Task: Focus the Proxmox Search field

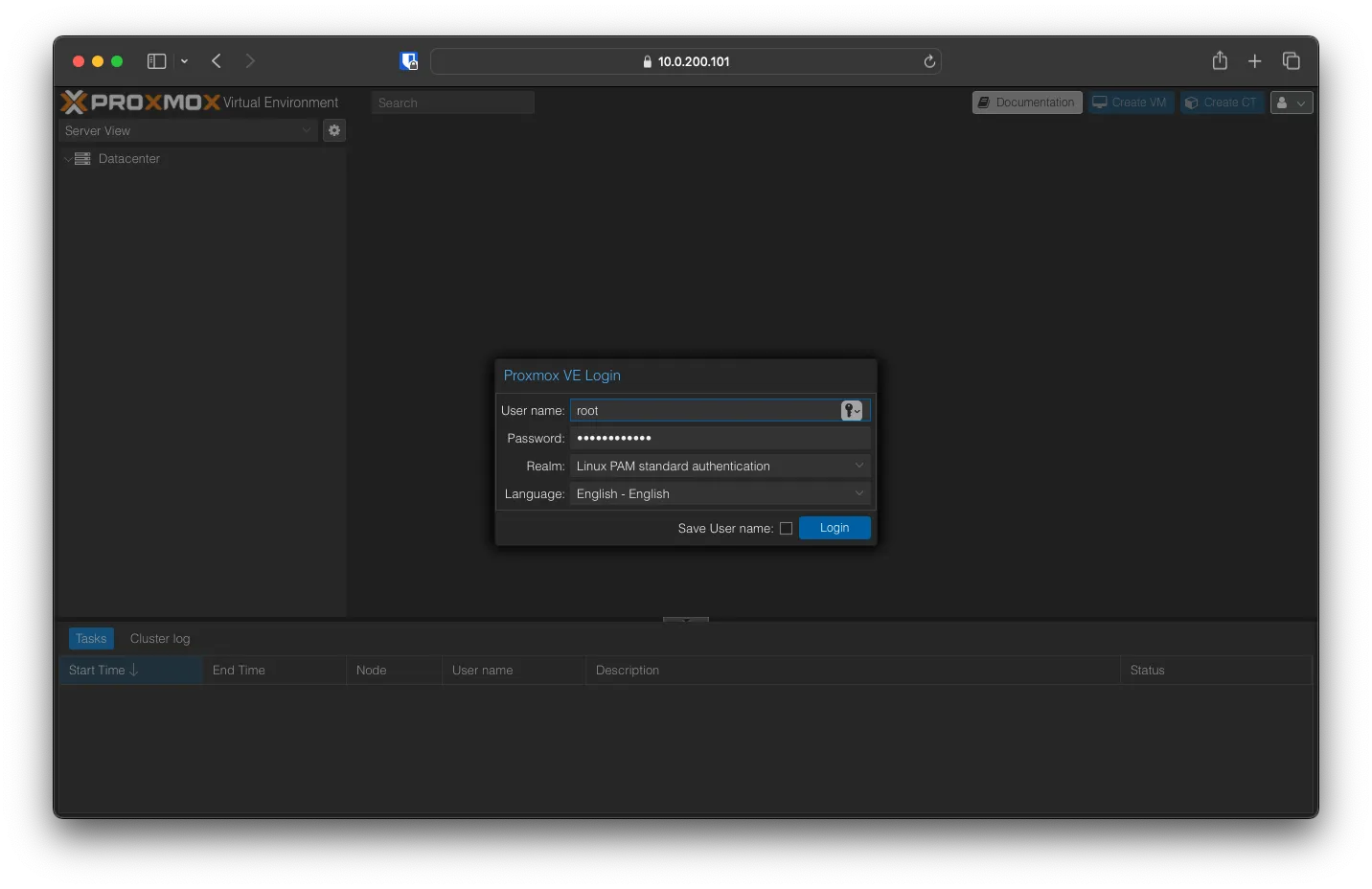Action: (x=452, y=103)
